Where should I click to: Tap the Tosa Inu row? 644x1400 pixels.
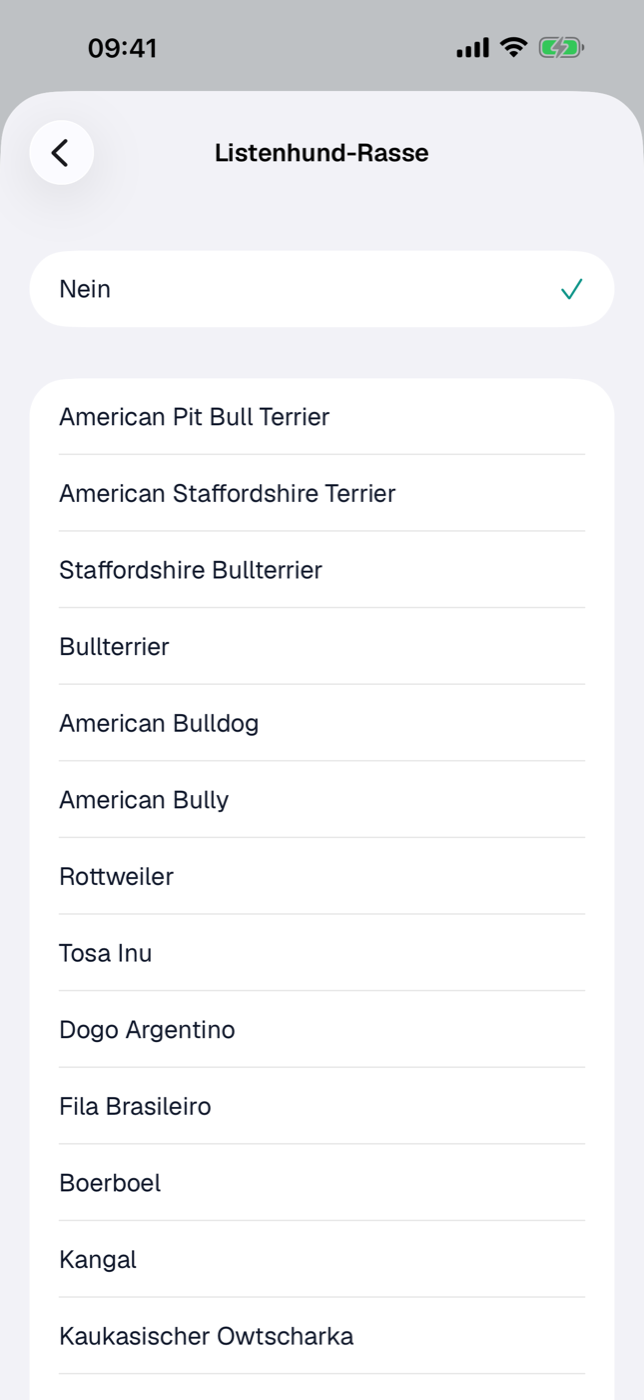(x=322, y=953)
